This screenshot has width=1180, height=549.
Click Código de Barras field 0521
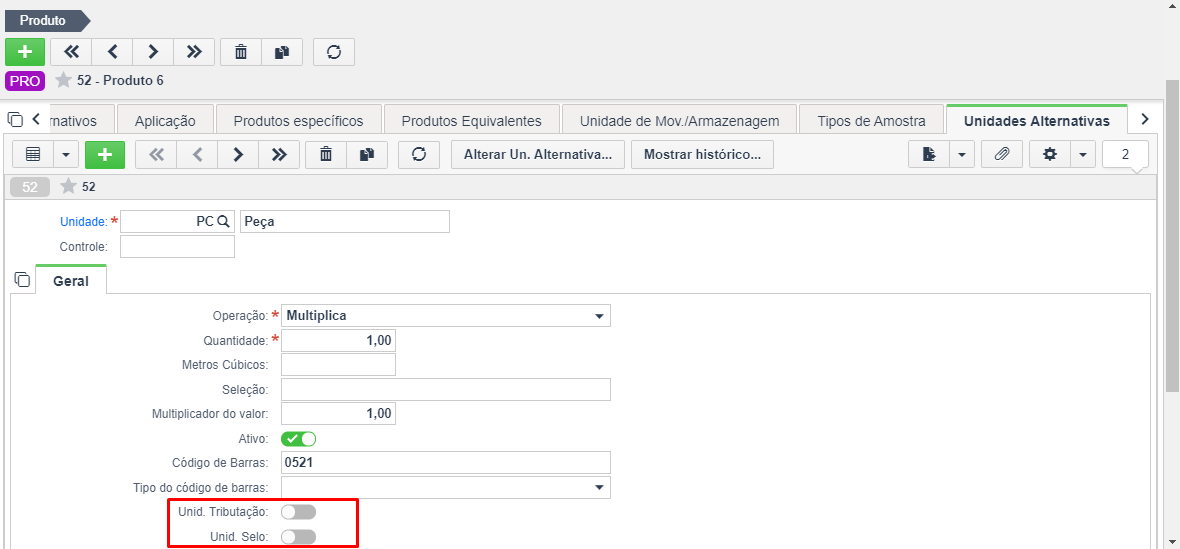tap(446, 463)
